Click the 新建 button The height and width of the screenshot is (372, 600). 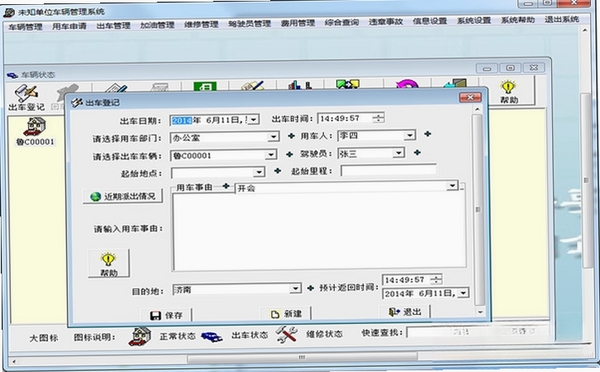(286, 314)
